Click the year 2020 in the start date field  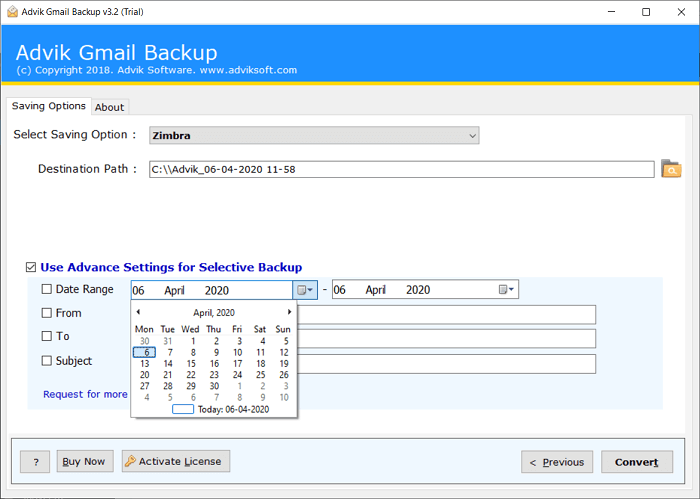[217, 291]
